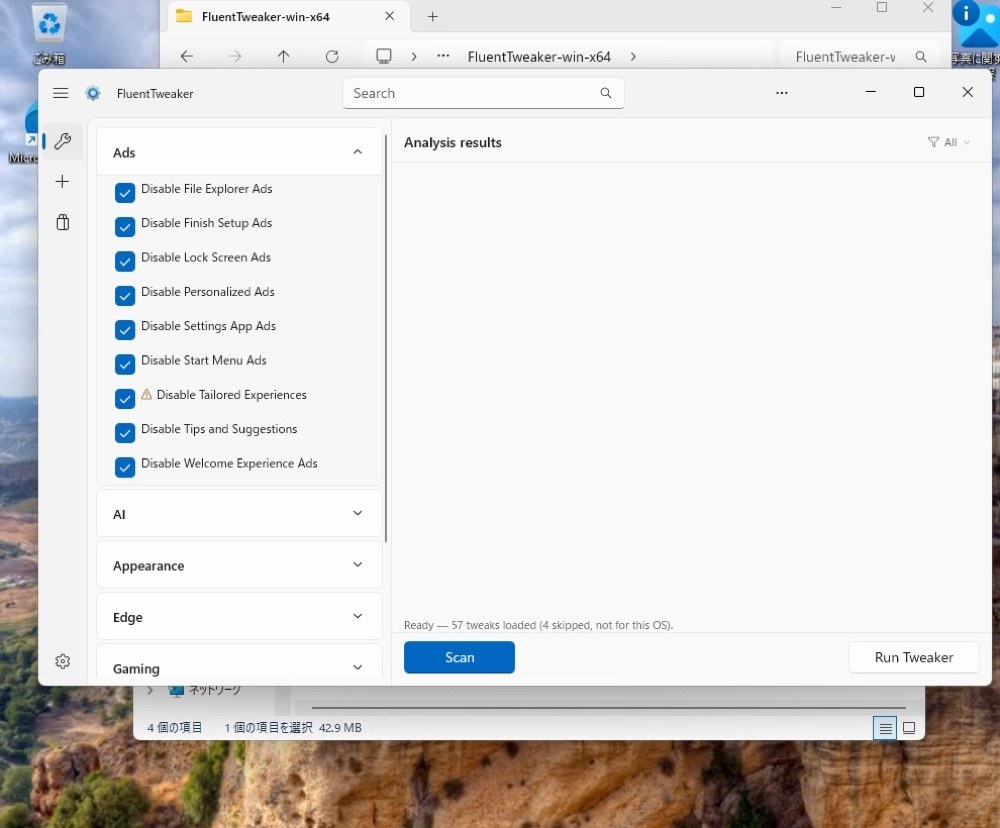This screenshot has height=828, width=1000.
Task: Click the FluentTweaker app logo icon
Action: pos(93,93)
